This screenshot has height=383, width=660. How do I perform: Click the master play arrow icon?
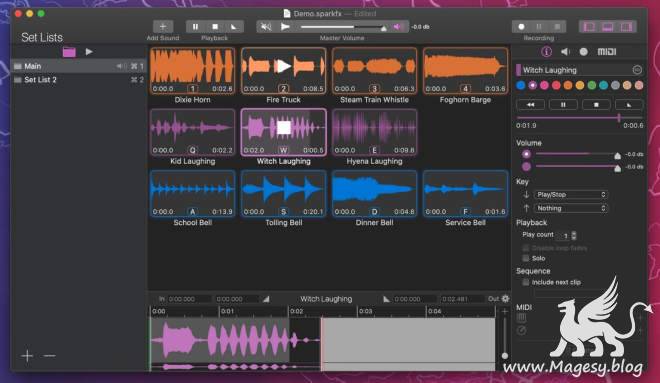[285, 27]
